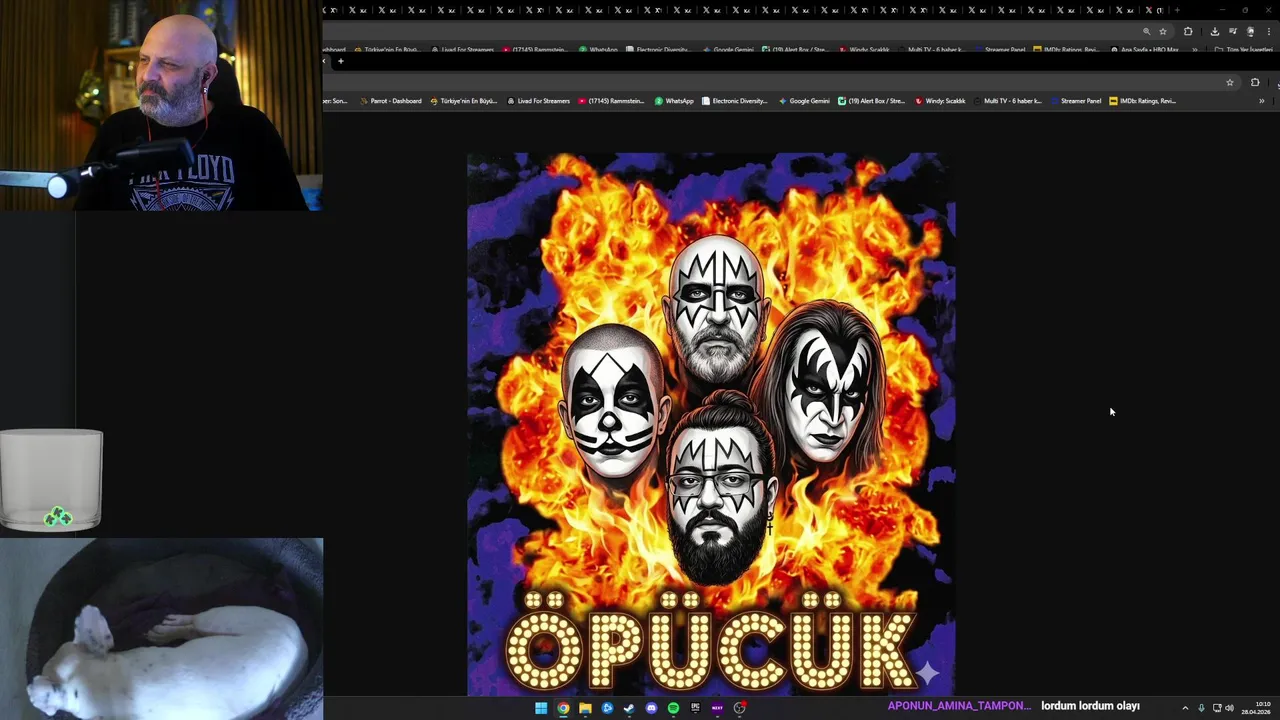The image size is (1280, 720).
Task: Open Epic Games Launcher from taskbar
Action: coord(695,708)
